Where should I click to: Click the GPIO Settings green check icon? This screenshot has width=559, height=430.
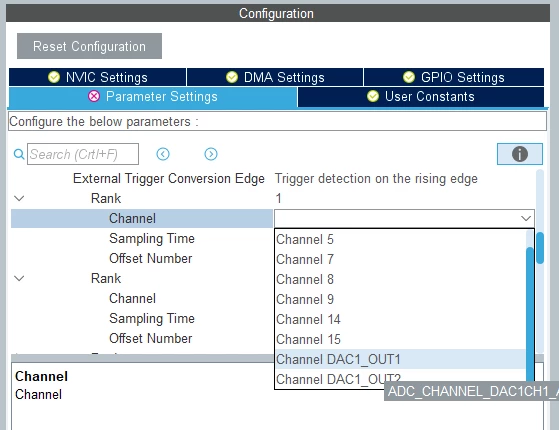[x=409, y=77]
